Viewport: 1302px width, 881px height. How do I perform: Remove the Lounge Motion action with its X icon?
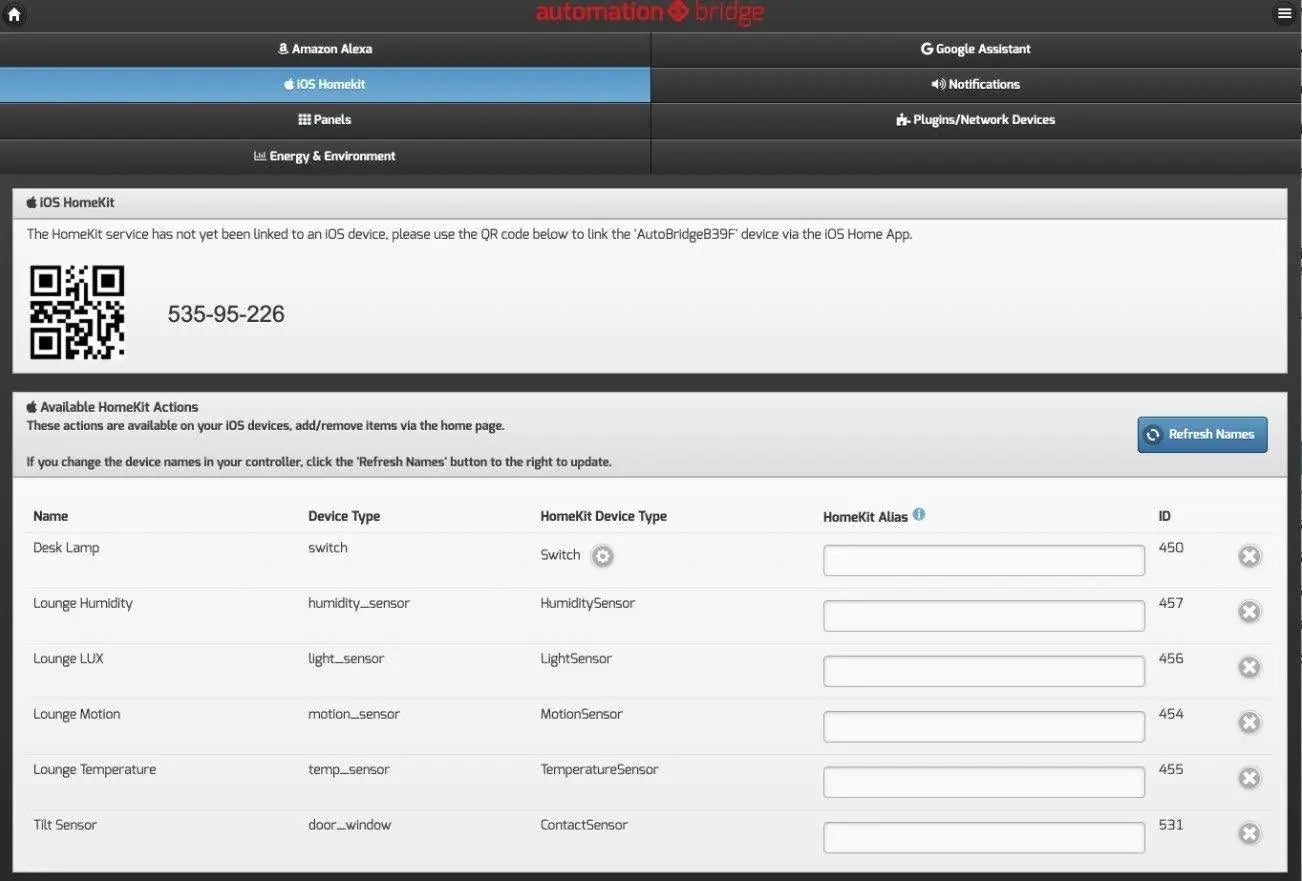pyautogui.click(x=1249, y=721)
